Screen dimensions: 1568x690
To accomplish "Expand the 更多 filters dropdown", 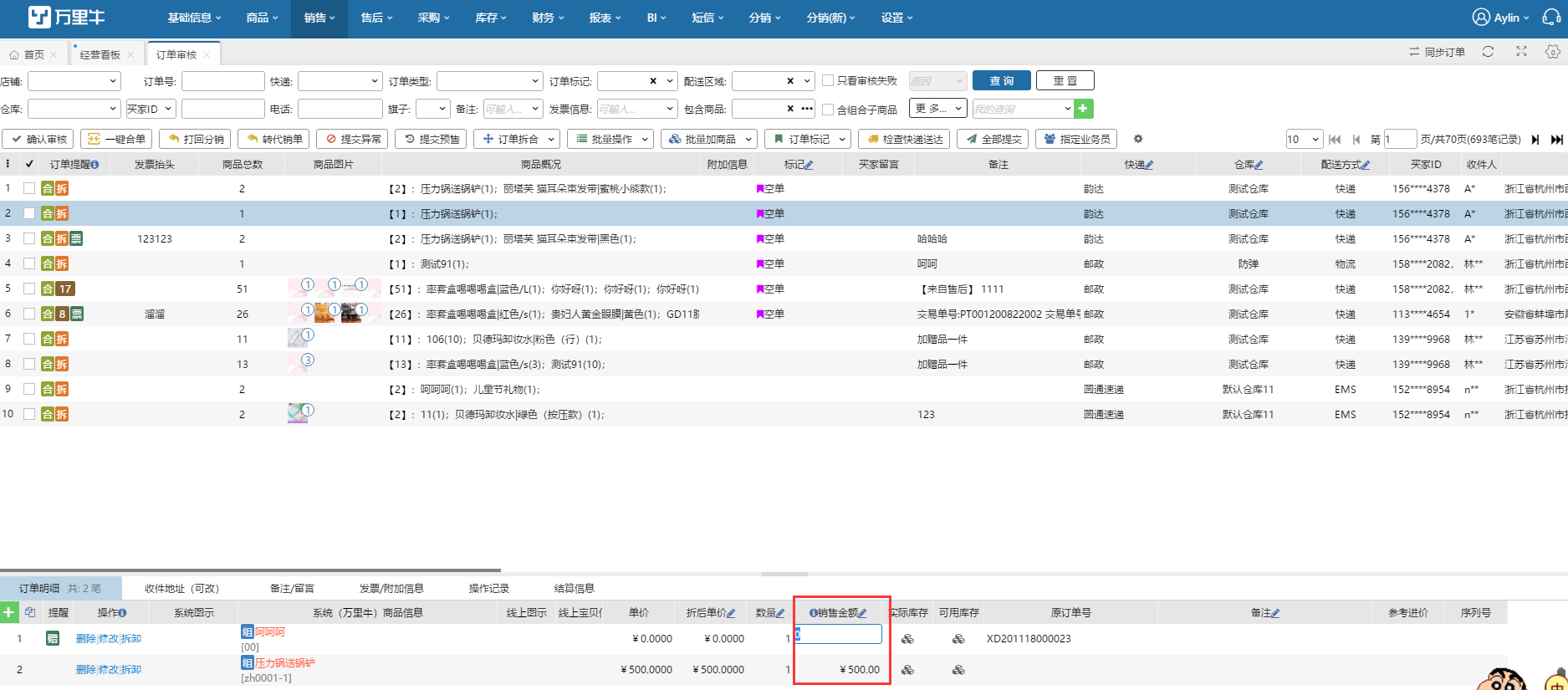I will tap(938, 109).
